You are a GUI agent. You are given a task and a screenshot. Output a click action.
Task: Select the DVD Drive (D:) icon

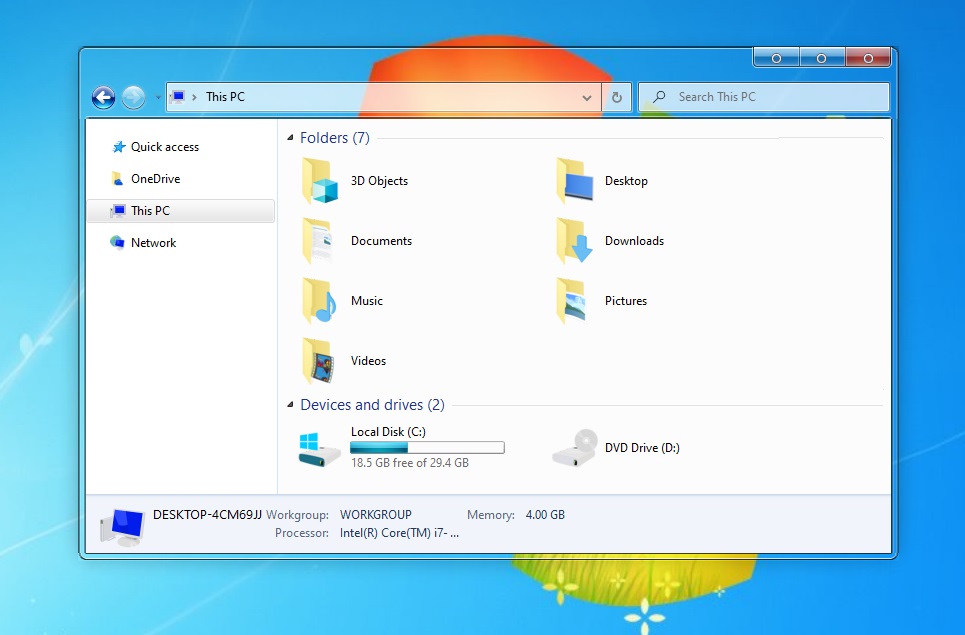tap(575, 448)
